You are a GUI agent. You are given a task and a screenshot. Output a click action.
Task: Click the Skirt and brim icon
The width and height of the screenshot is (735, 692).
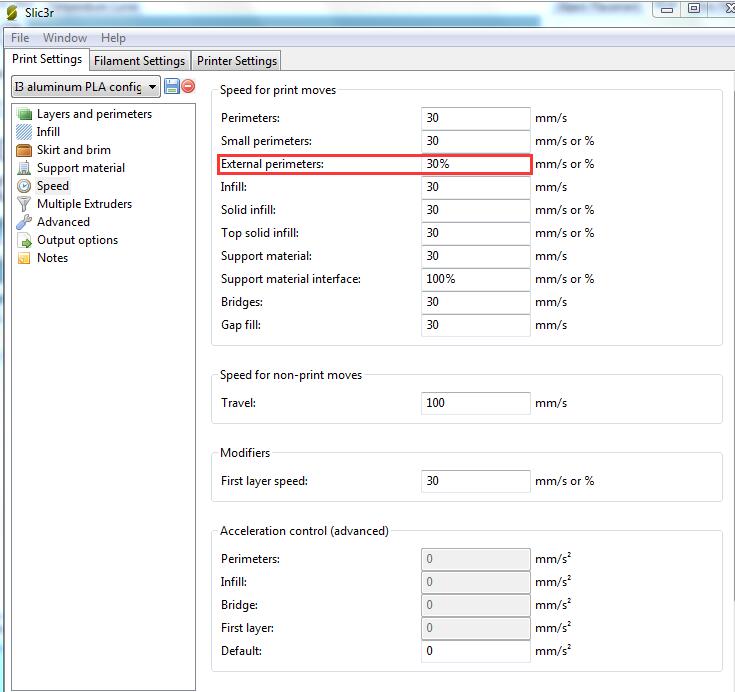(x=24, y=150)
